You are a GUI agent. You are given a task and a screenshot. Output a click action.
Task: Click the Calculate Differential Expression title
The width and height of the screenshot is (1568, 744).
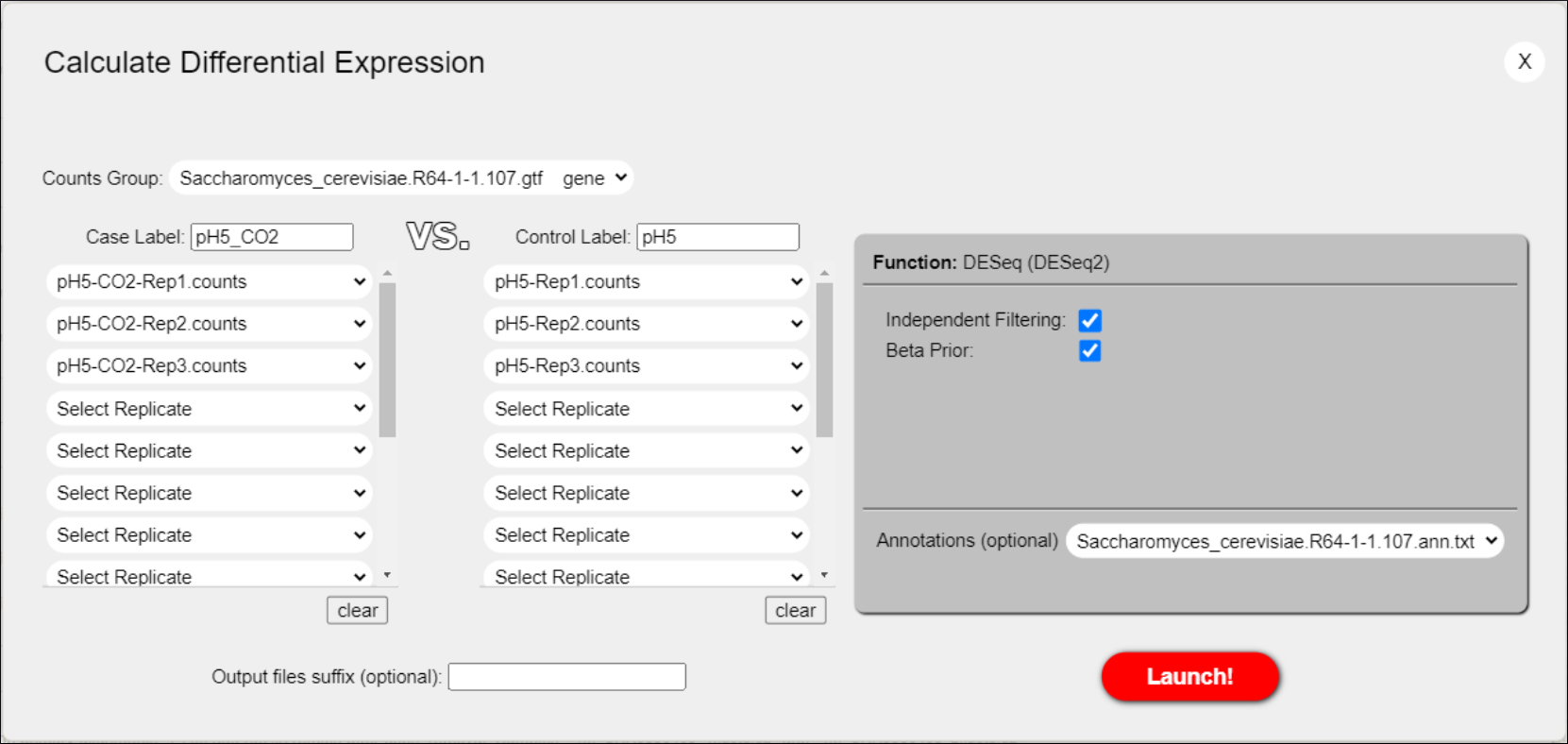[x=264, y=62]
